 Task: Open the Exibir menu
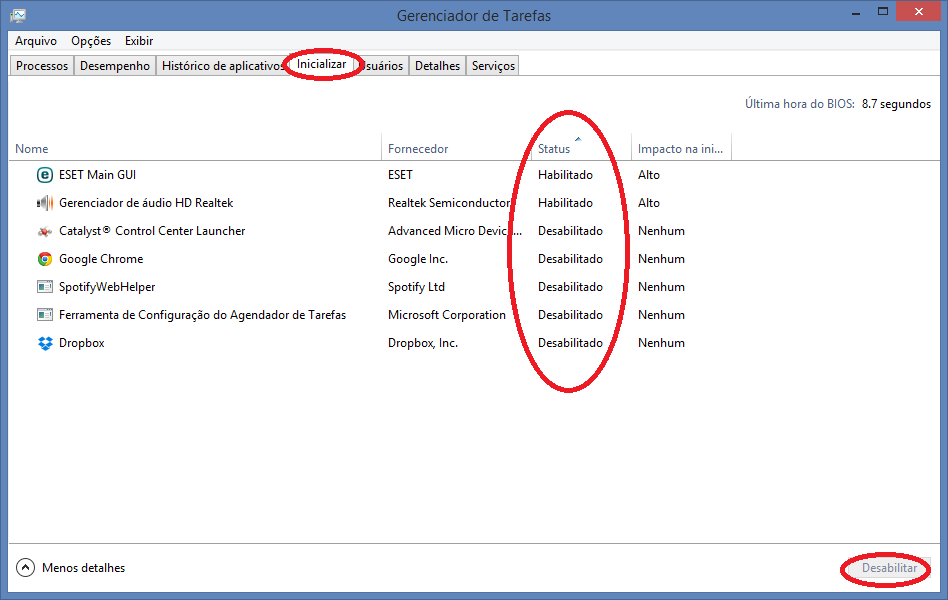pos(139,41)
